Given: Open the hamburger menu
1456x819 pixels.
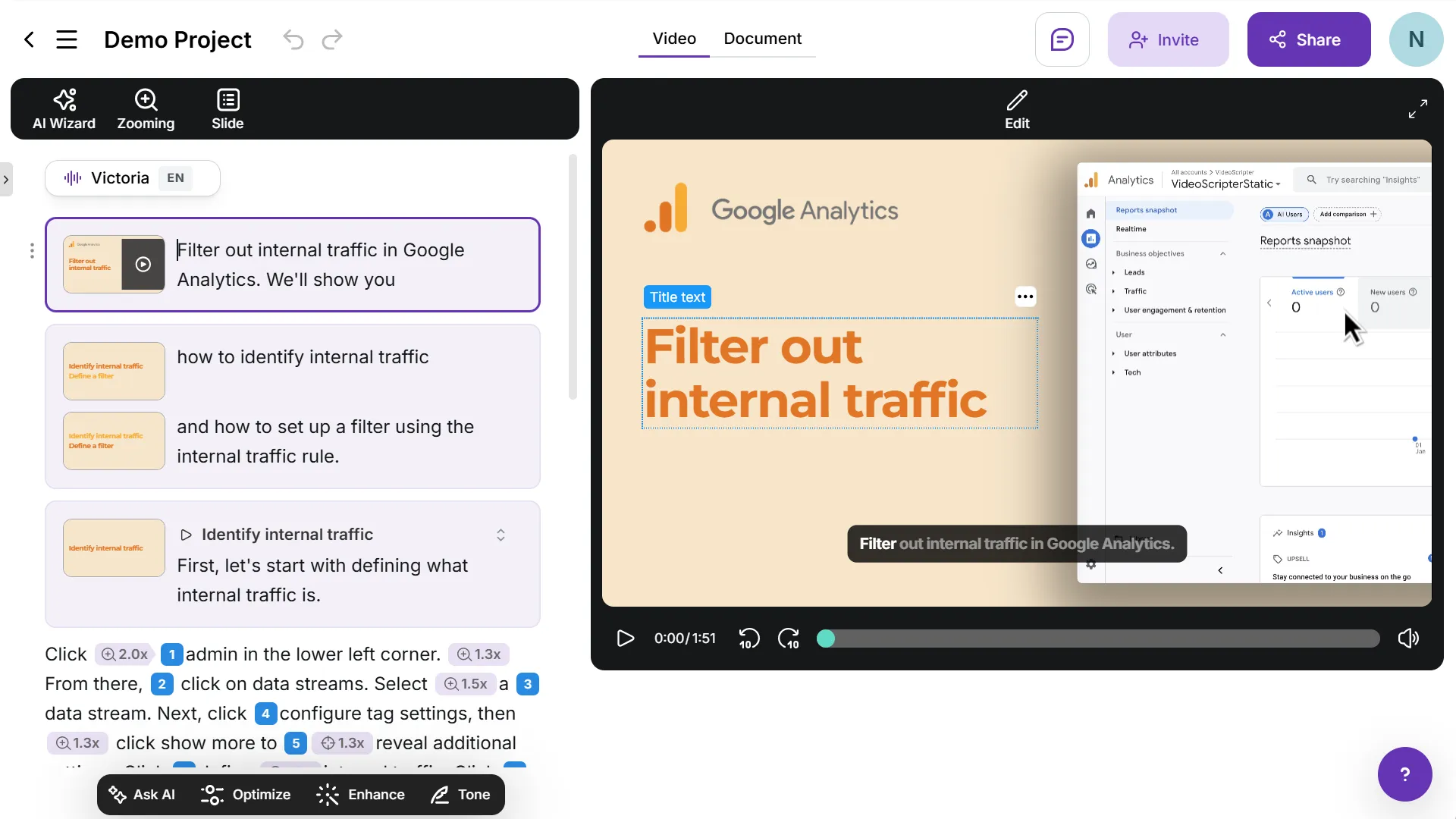Looking at the screenshot, I should click(x=67, y=39).
